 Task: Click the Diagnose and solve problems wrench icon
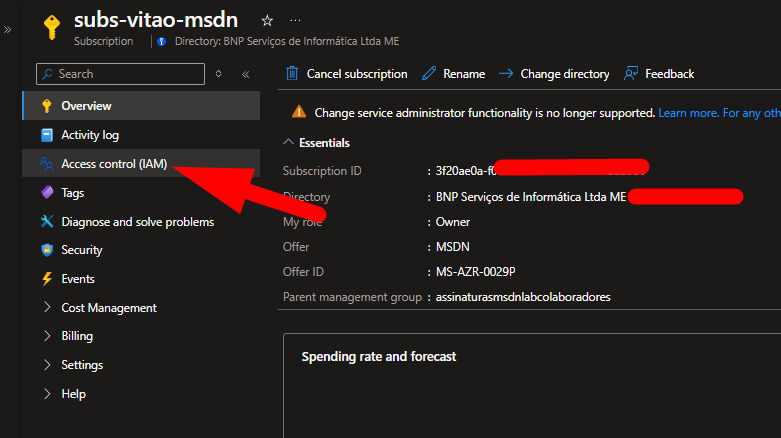click(x=46, y=221)
